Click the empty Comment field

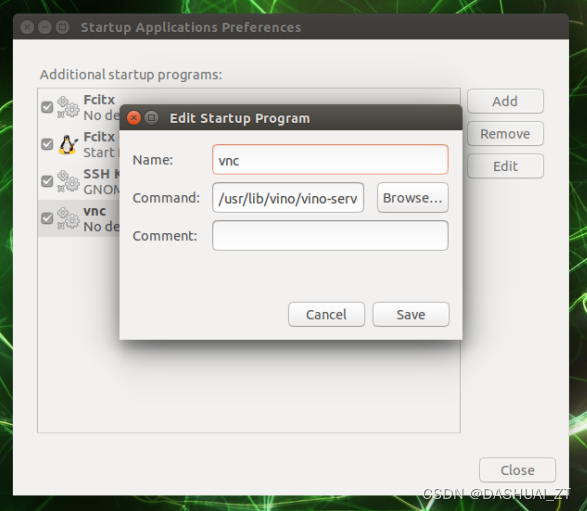(x=330, y=235)
